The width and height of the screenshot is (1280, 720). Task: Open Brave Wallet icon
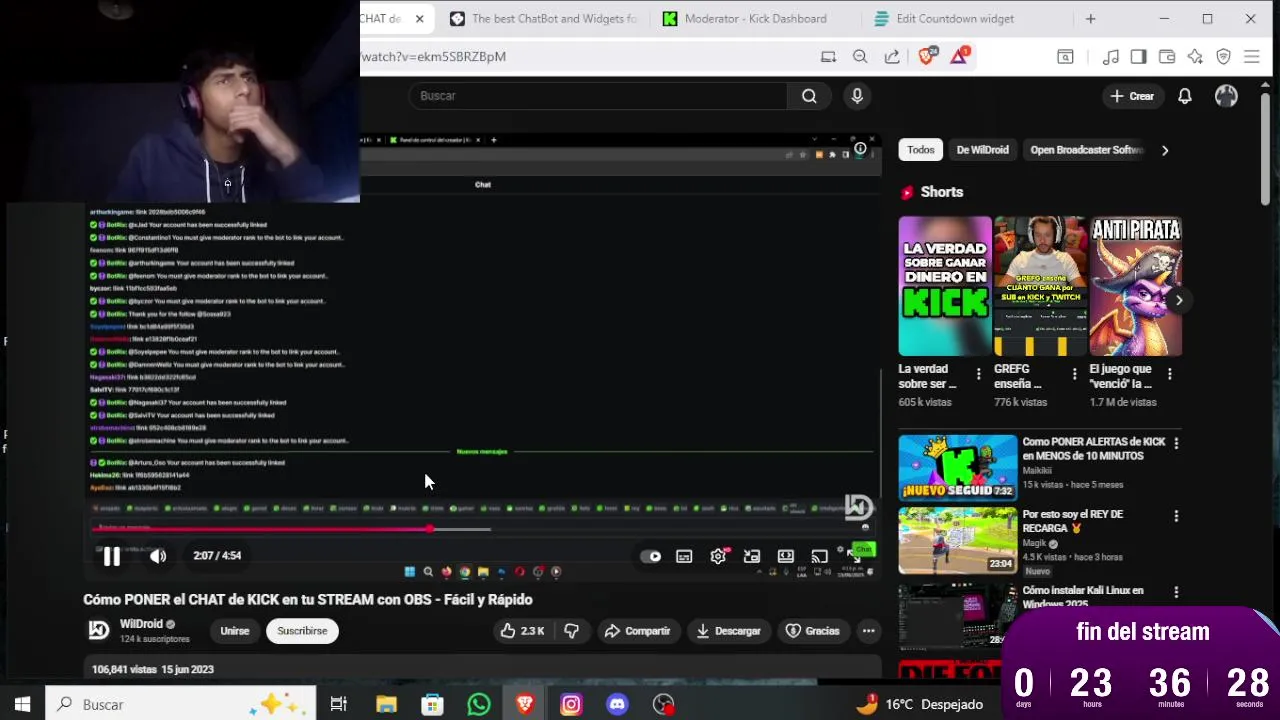(1167, 57)
